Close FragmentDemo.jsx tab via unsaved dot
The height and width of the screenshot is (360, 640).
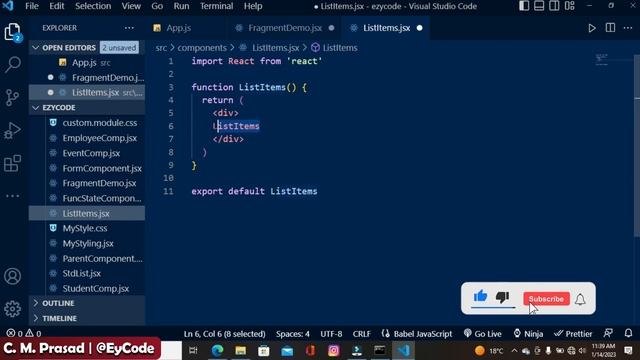tap(331, 28)
